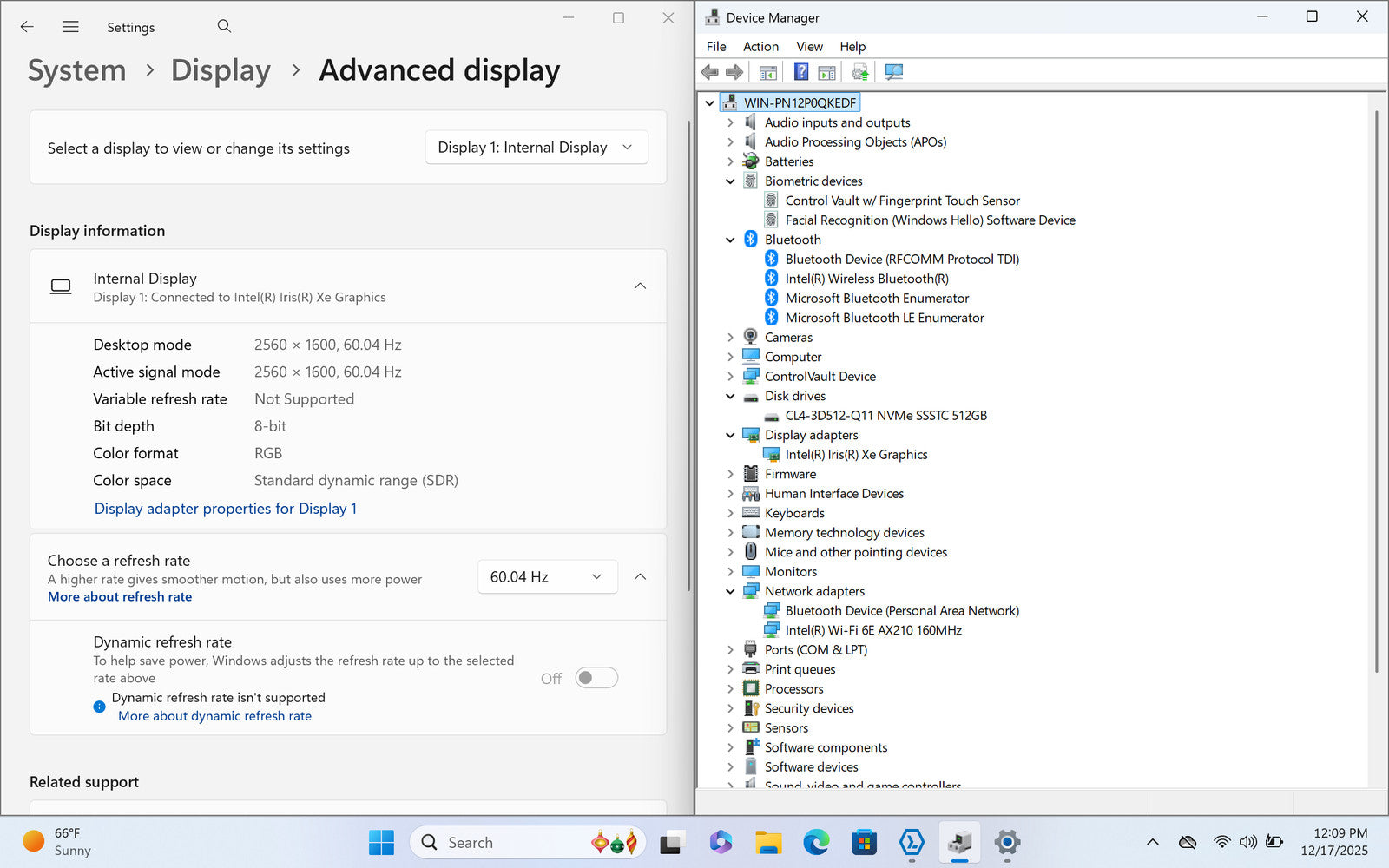
Task: Open the View menu in Device Manager
Action: [809, 47]
